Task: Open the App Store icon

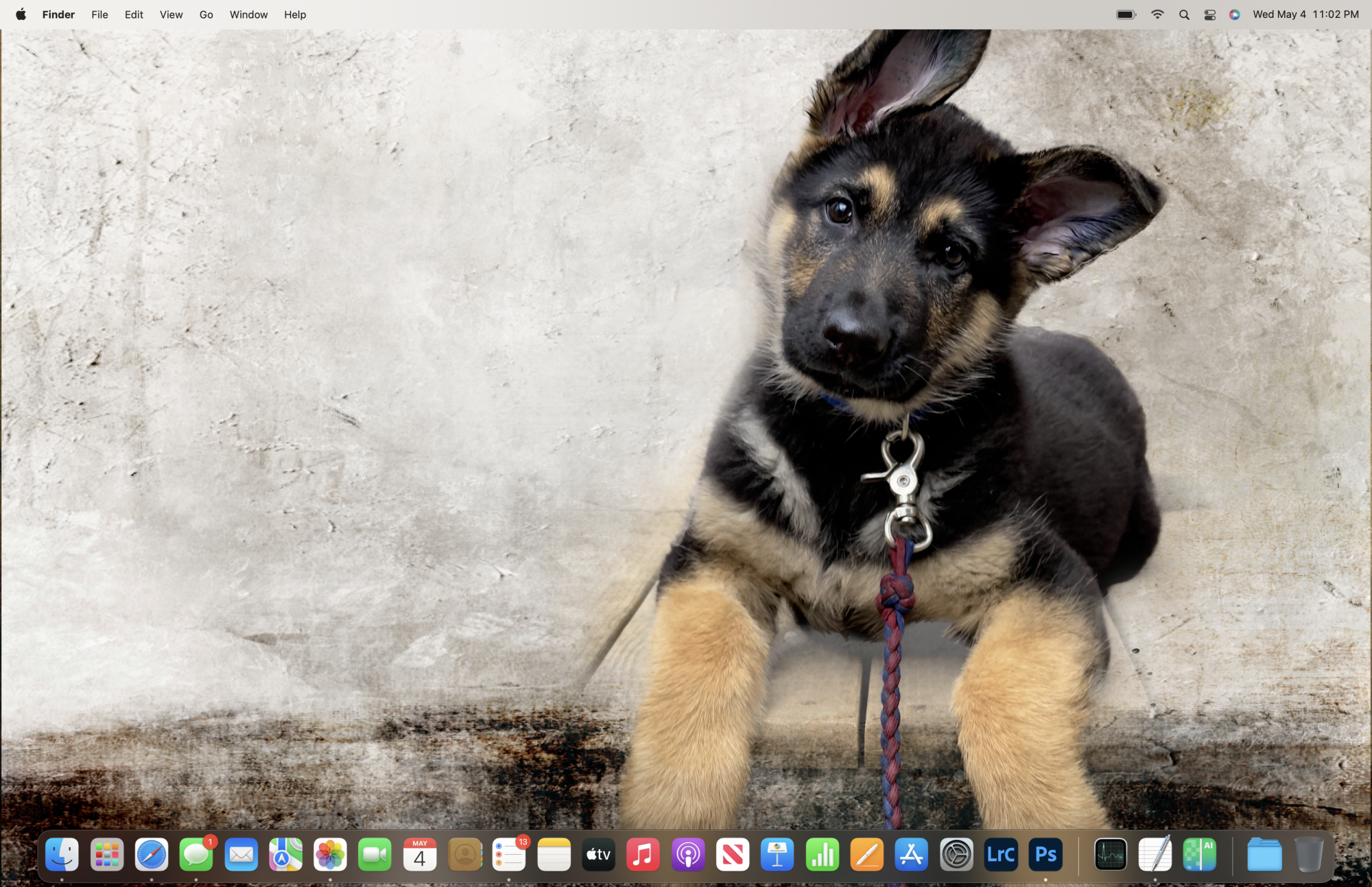Action: click(x=912, y=855)
